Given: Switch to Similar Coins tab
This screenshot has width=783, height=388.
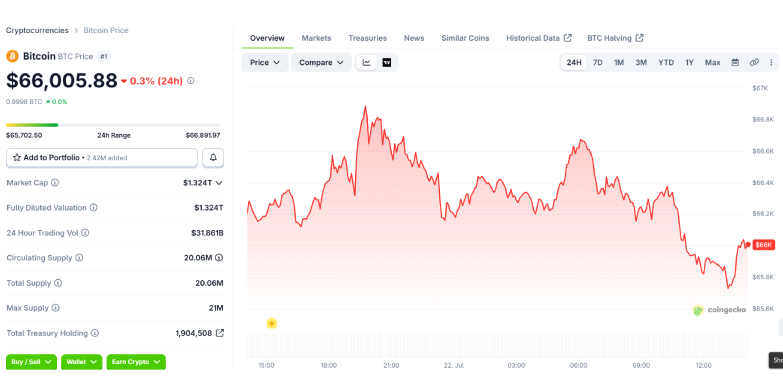Looking at the screenshot, I should coord(465,38).
